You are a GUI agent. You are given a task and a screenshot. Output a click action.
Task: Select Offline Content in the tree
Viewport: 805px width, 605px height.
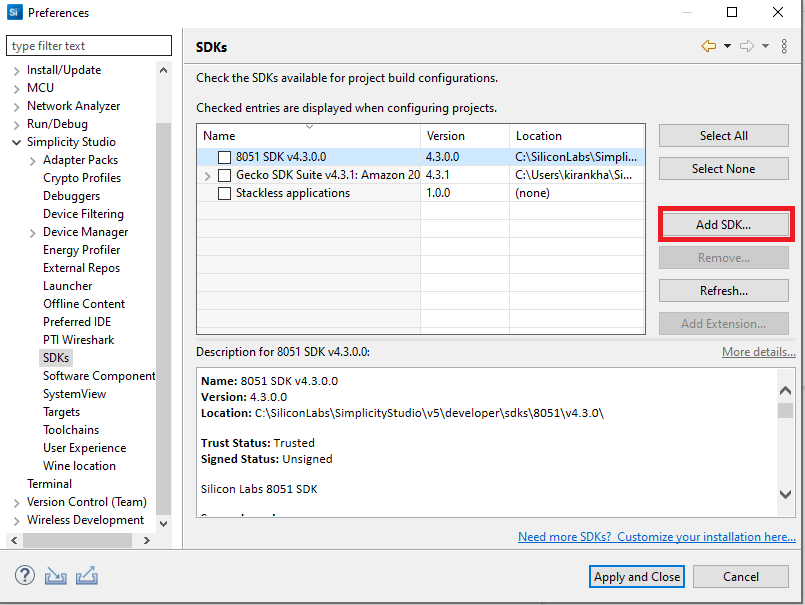pos(84,304)
